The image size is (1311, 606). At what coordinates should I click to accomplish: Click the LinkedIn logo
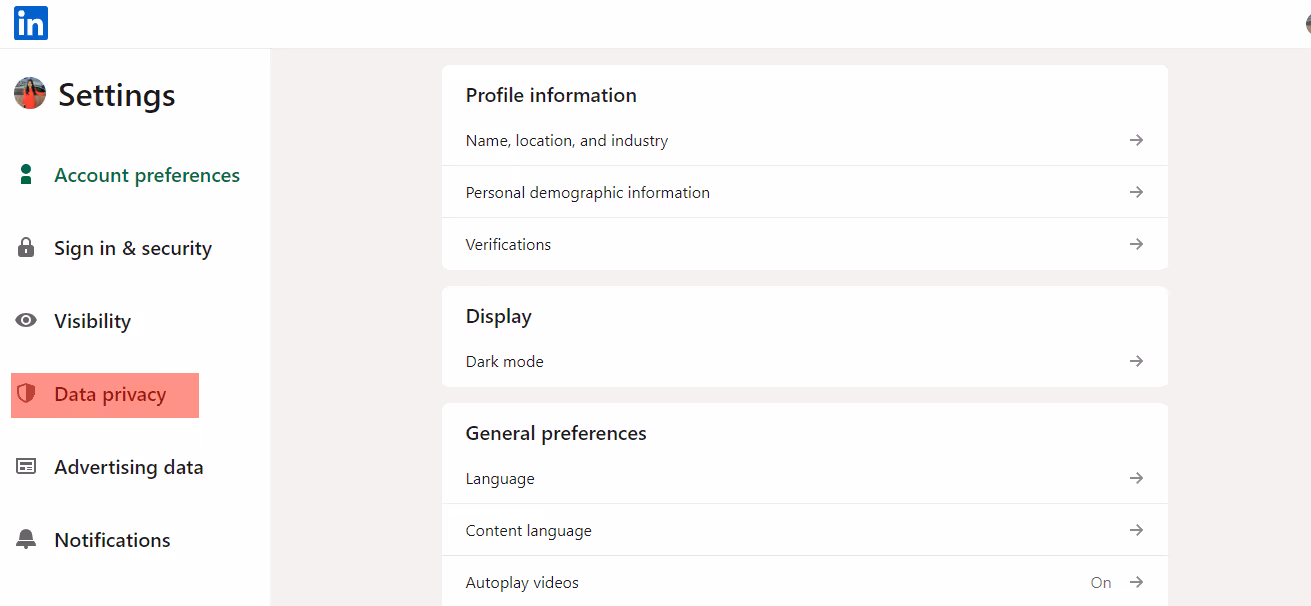[30, 22]
